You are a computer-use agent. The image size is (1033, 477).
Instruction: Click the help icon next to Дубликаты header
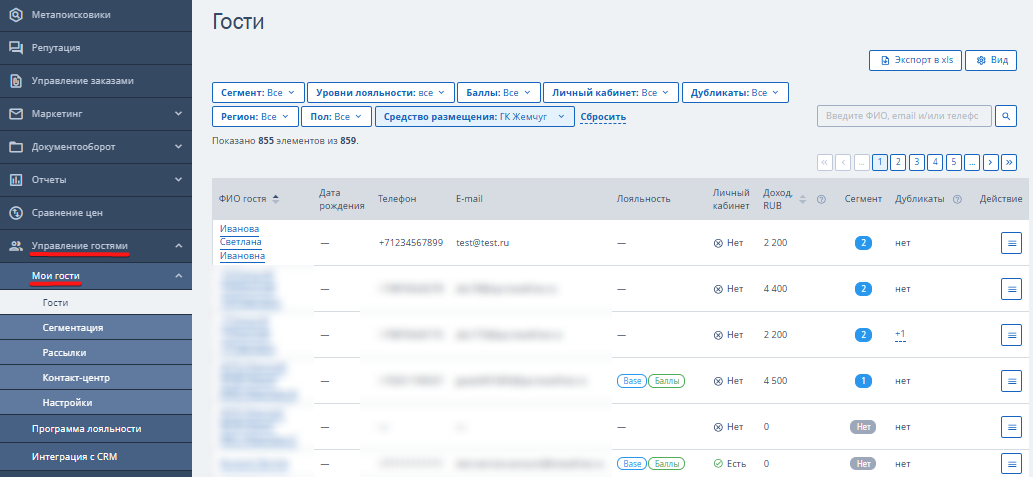957,199
